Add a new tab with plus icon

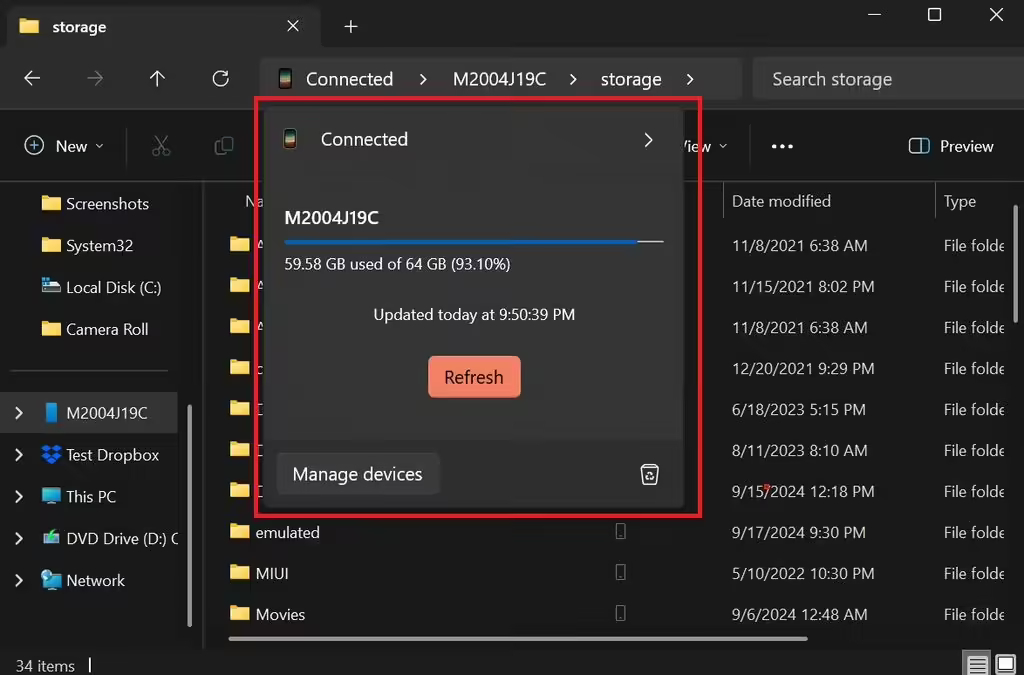tap(351, 27)
